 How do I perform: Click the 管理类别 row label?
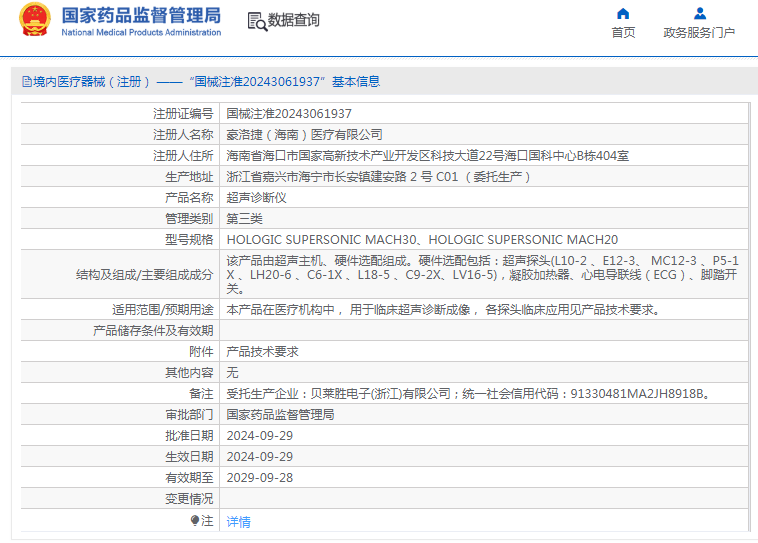189,219
